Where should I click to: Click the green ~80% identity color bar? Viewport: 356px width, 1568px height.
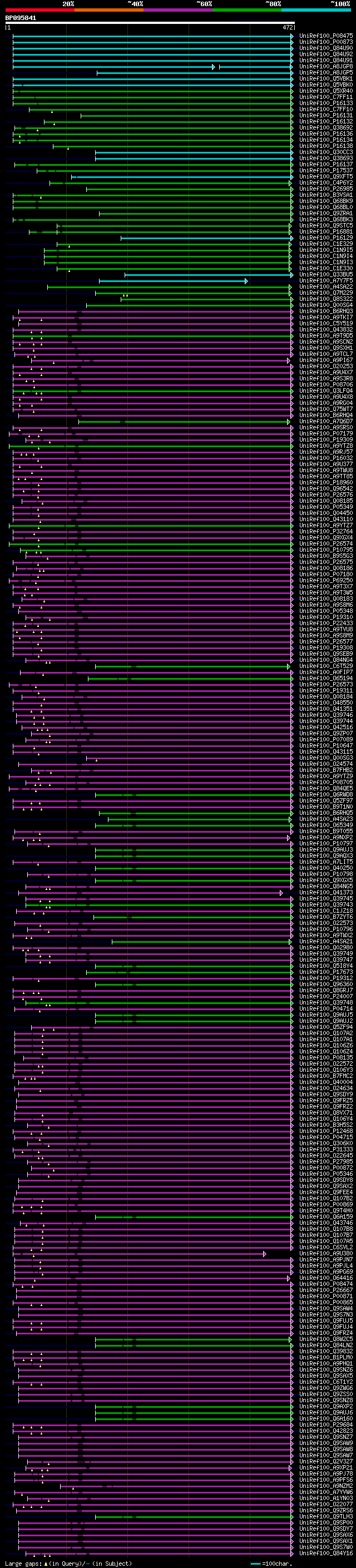click(x=247, y=10)
